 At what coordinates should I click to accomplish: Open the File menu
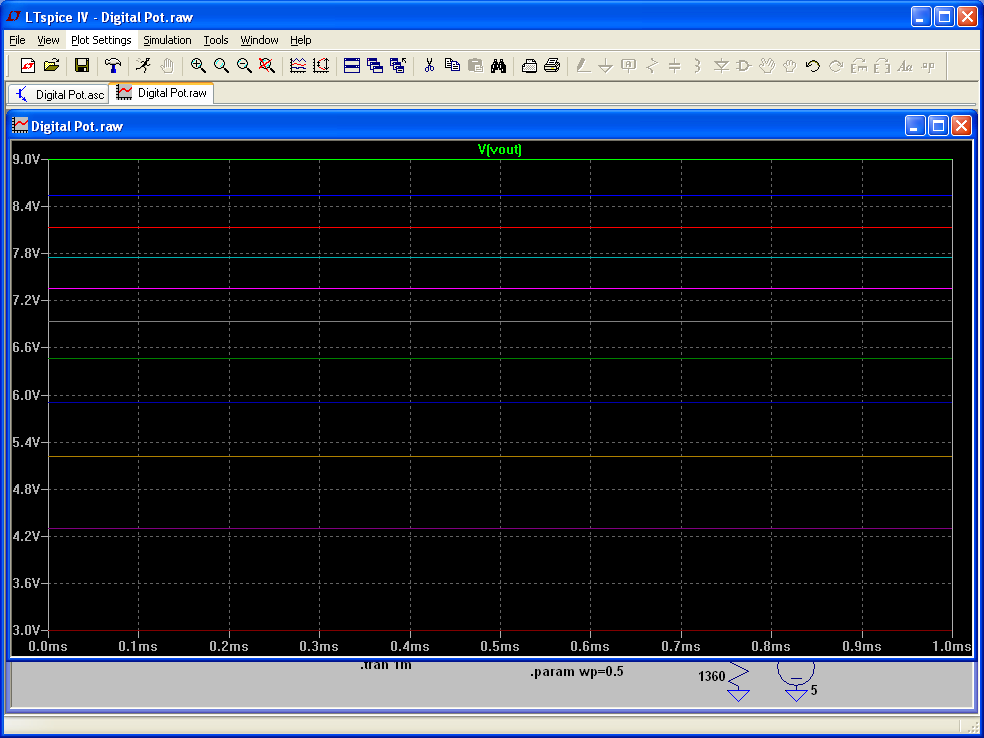(18, 40)
